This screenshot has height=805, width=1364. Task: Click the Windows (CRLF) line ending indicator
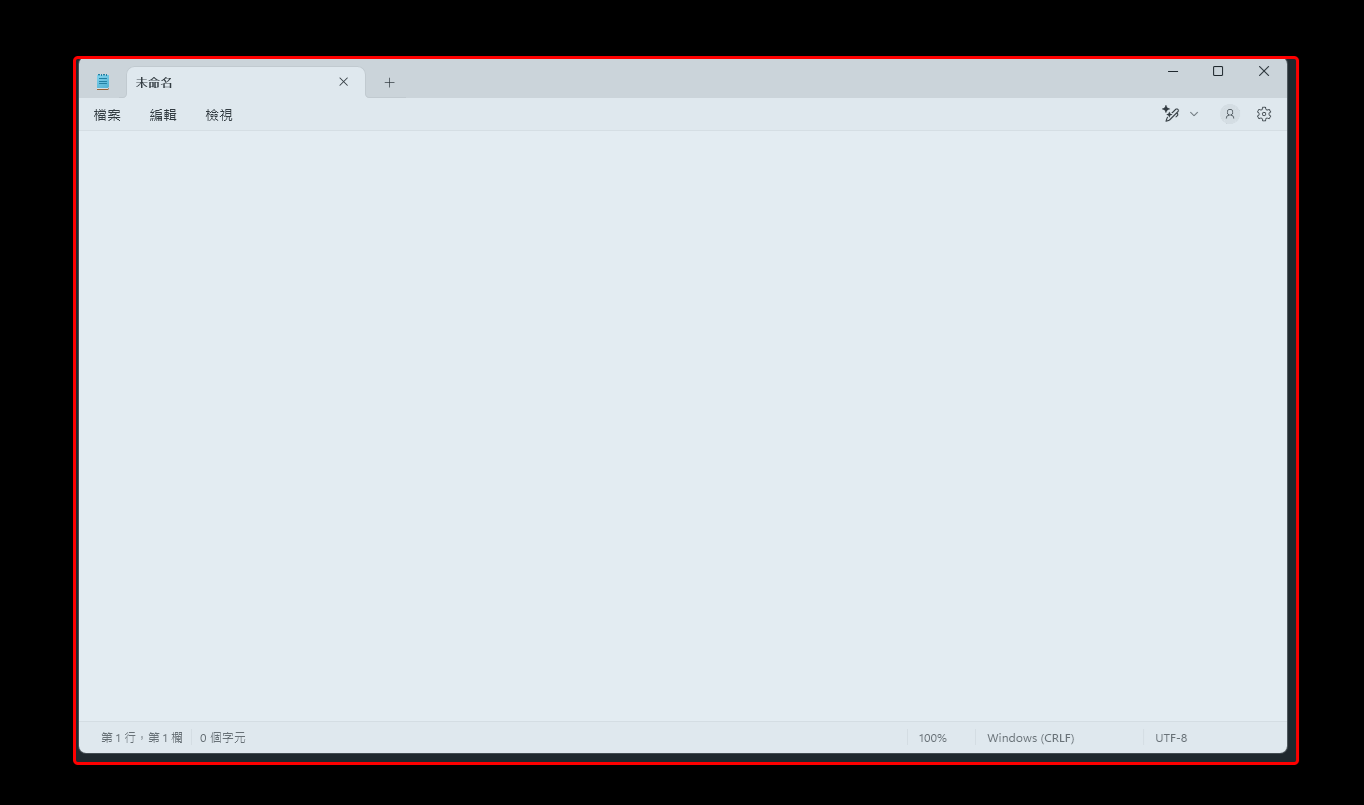tap(1030, 738)
